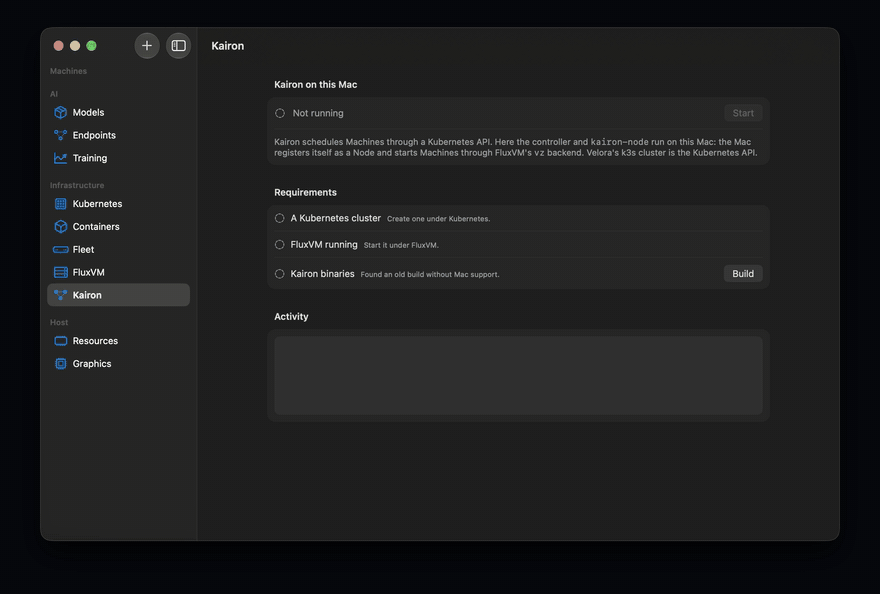This screenshot has width=880, height=594.
Task: Show the Resources host page
Action: tap(118, 341)
